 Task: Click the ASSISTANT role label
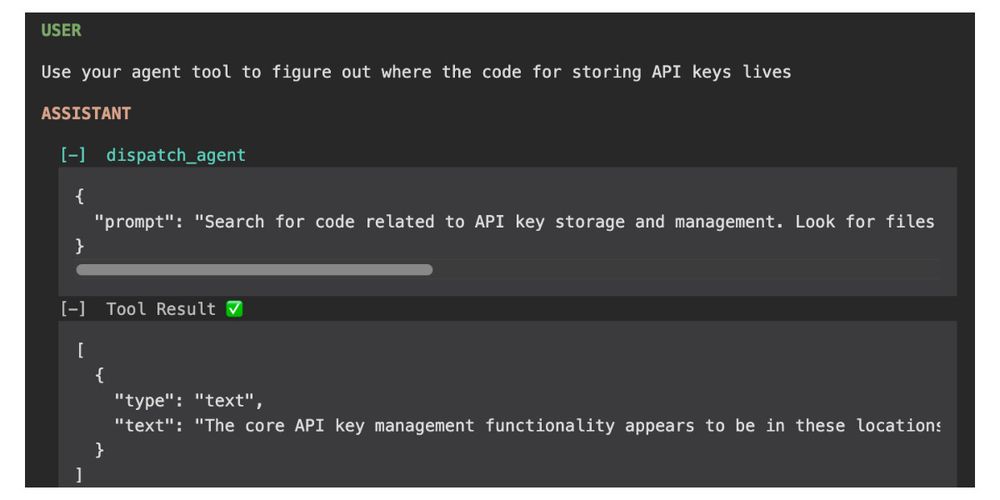click(86, 114)
